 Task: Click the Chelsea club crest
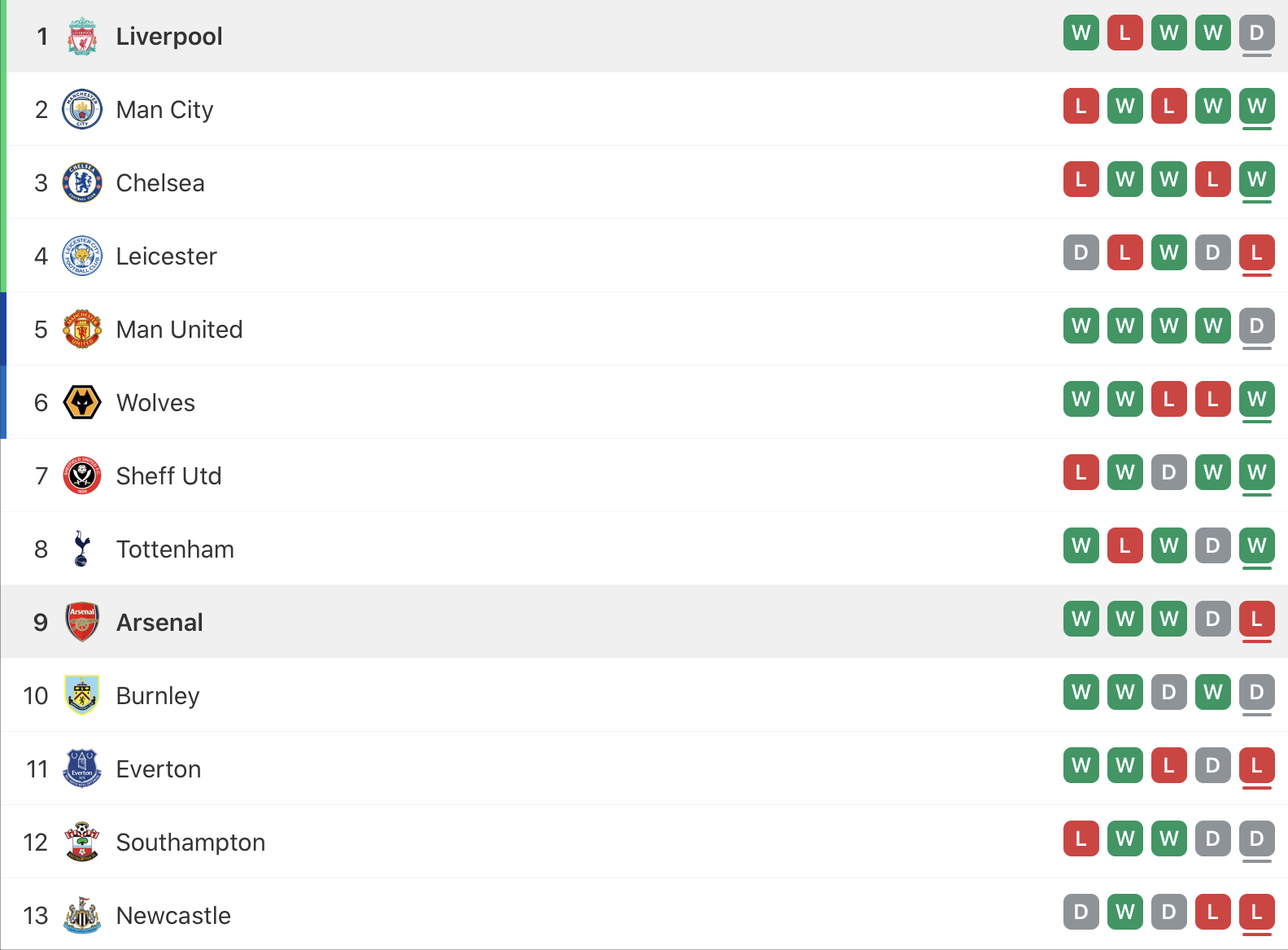(x=82, y=182)
